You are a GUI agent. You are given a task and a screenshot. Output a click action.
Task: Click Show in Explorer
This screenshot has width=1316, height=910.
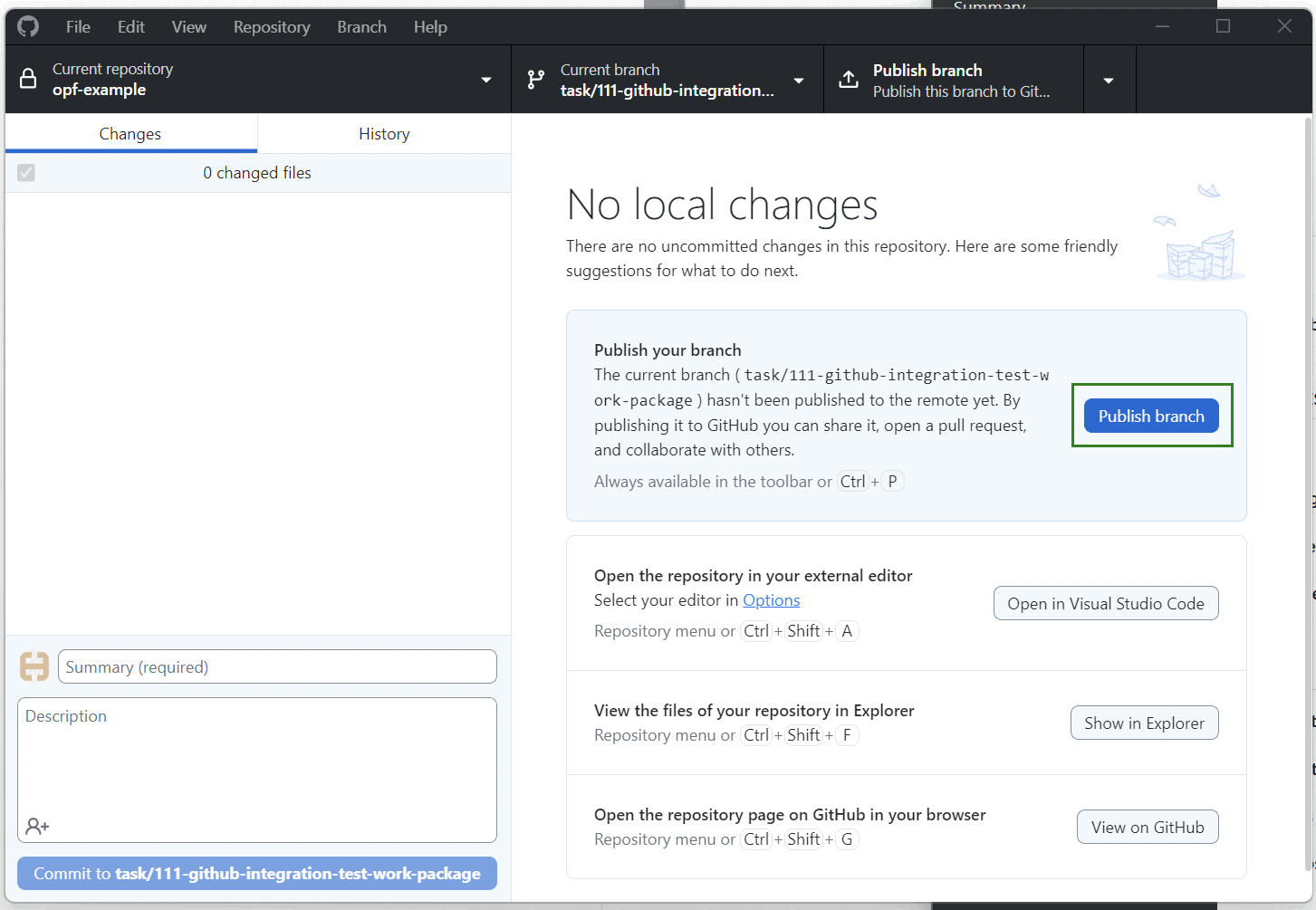[x=1144, y=723]
